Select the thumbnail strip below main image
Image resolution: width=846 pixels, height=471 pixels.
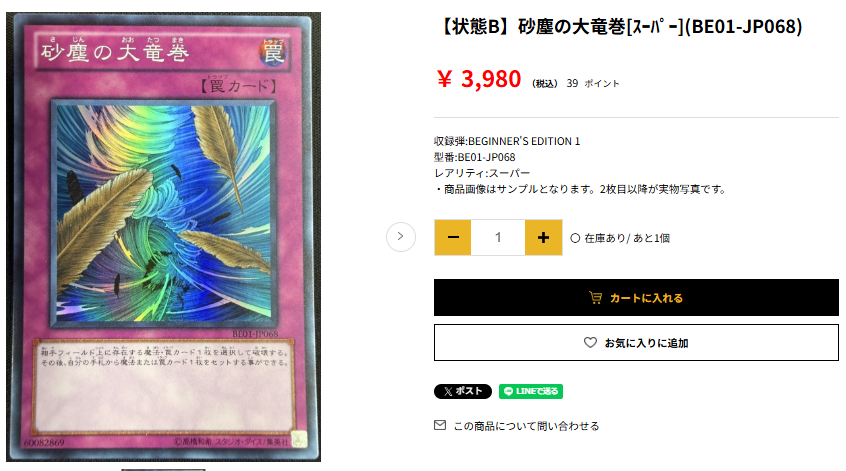(x=163, y=469)
